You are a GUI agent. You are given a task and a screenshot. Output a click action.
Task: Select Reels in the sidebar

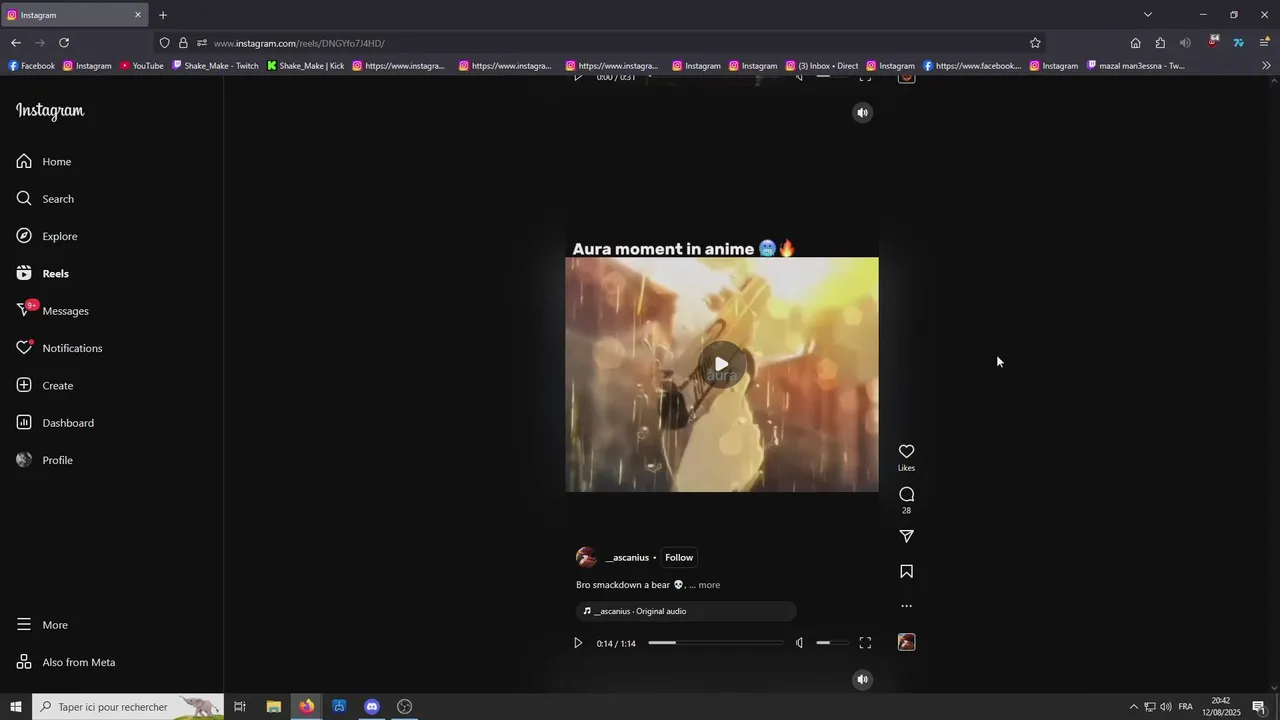click(43, 274)
